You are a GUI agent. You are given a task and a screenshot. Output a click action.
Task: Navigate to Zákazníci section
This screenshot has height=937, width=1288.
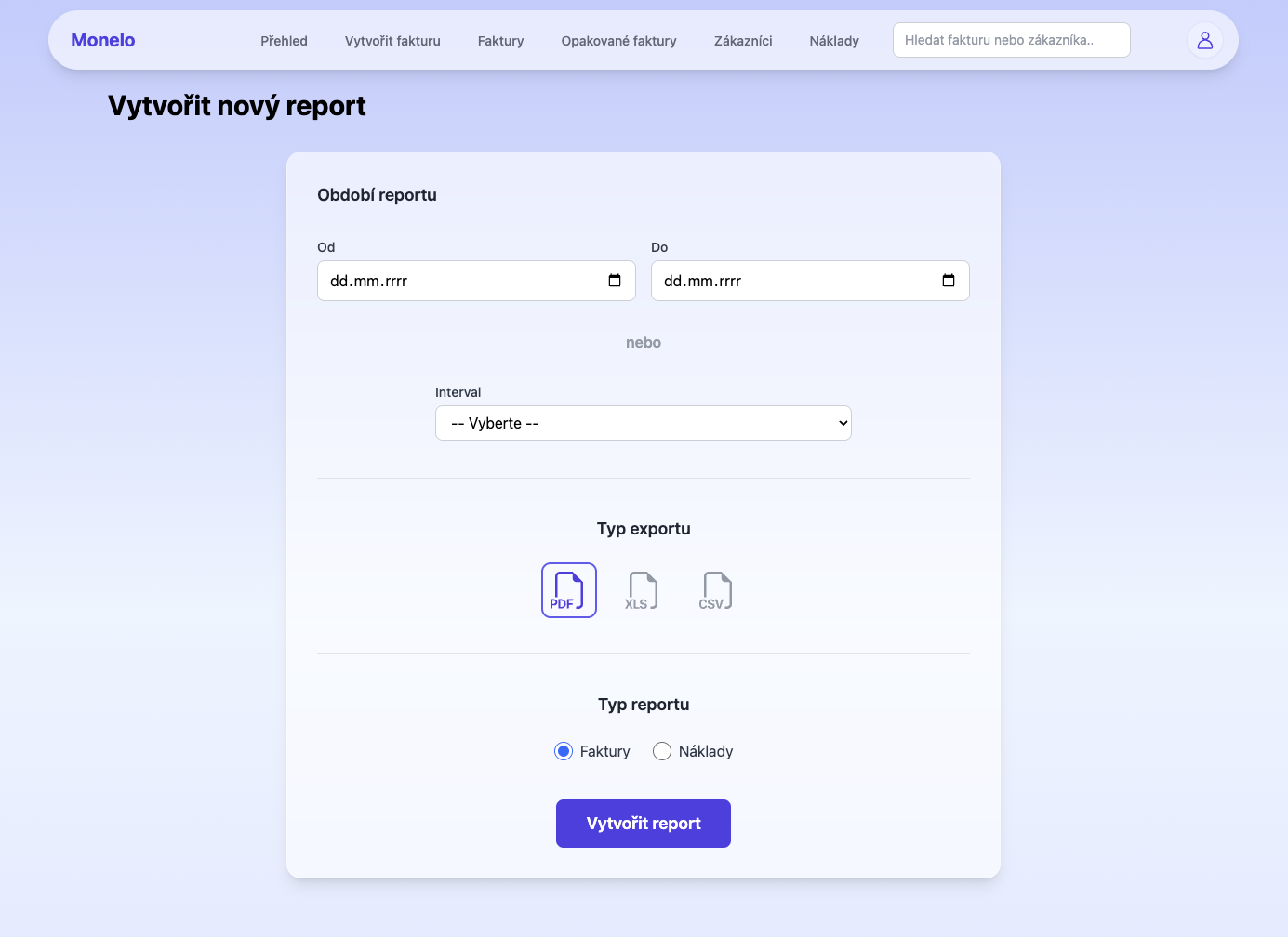point(742,40)
